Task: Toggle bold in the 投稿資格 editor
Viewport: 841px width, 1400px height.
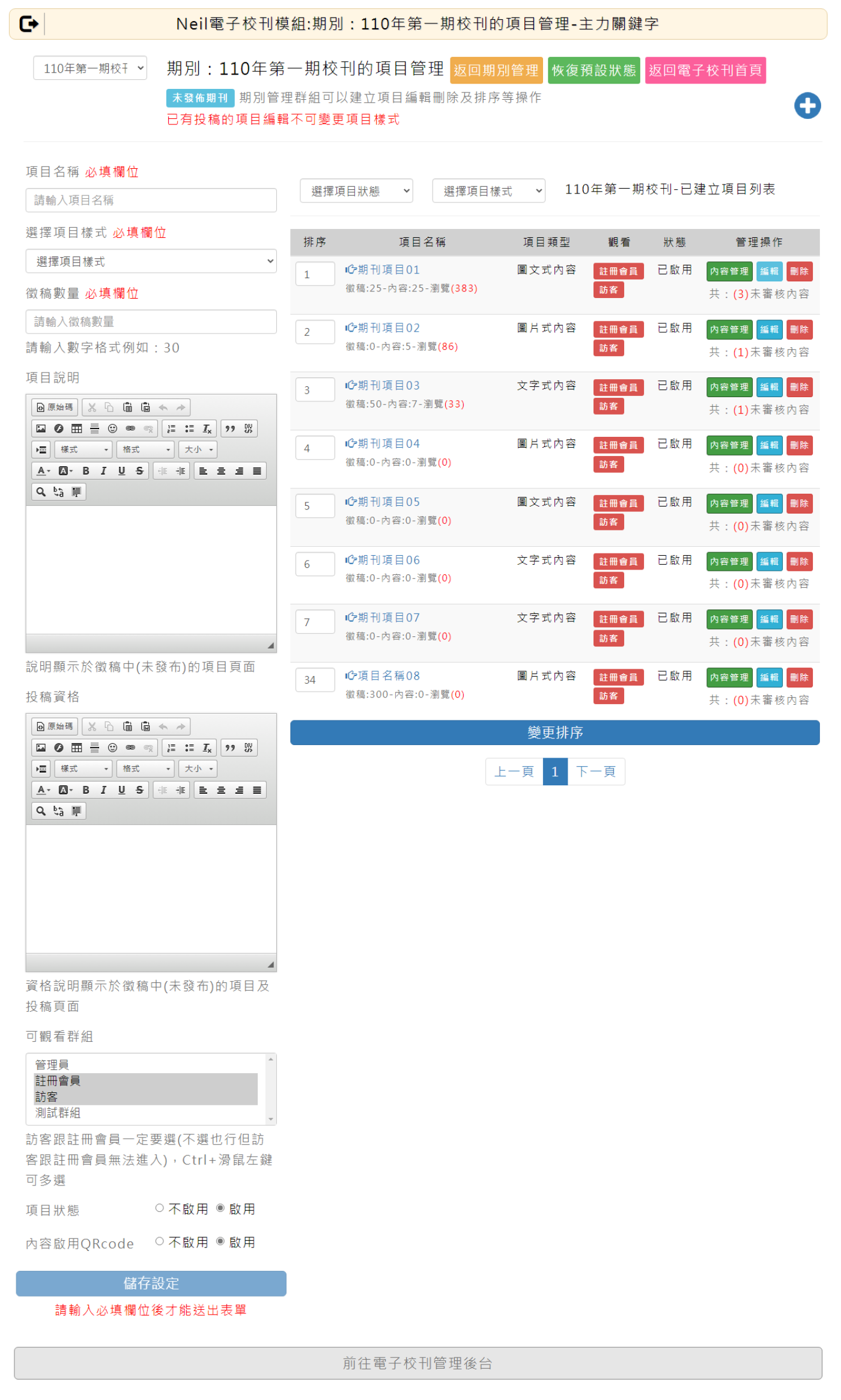Action: [86, 790]
